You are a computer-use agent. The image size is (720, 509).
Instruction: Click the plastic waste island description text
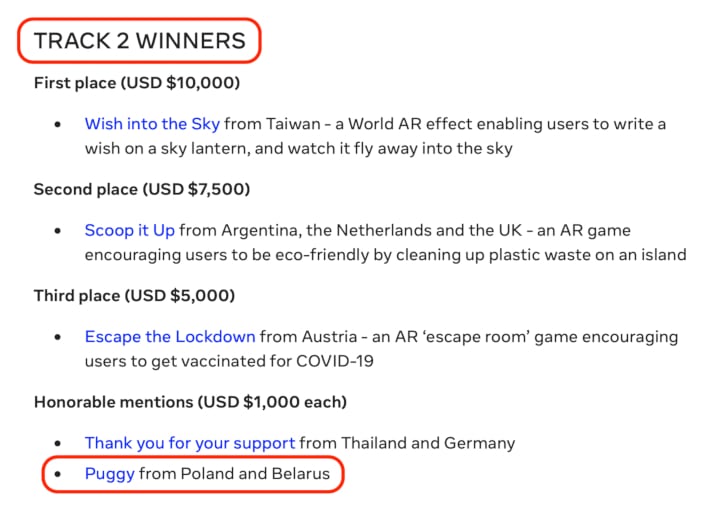click(385, 255)
